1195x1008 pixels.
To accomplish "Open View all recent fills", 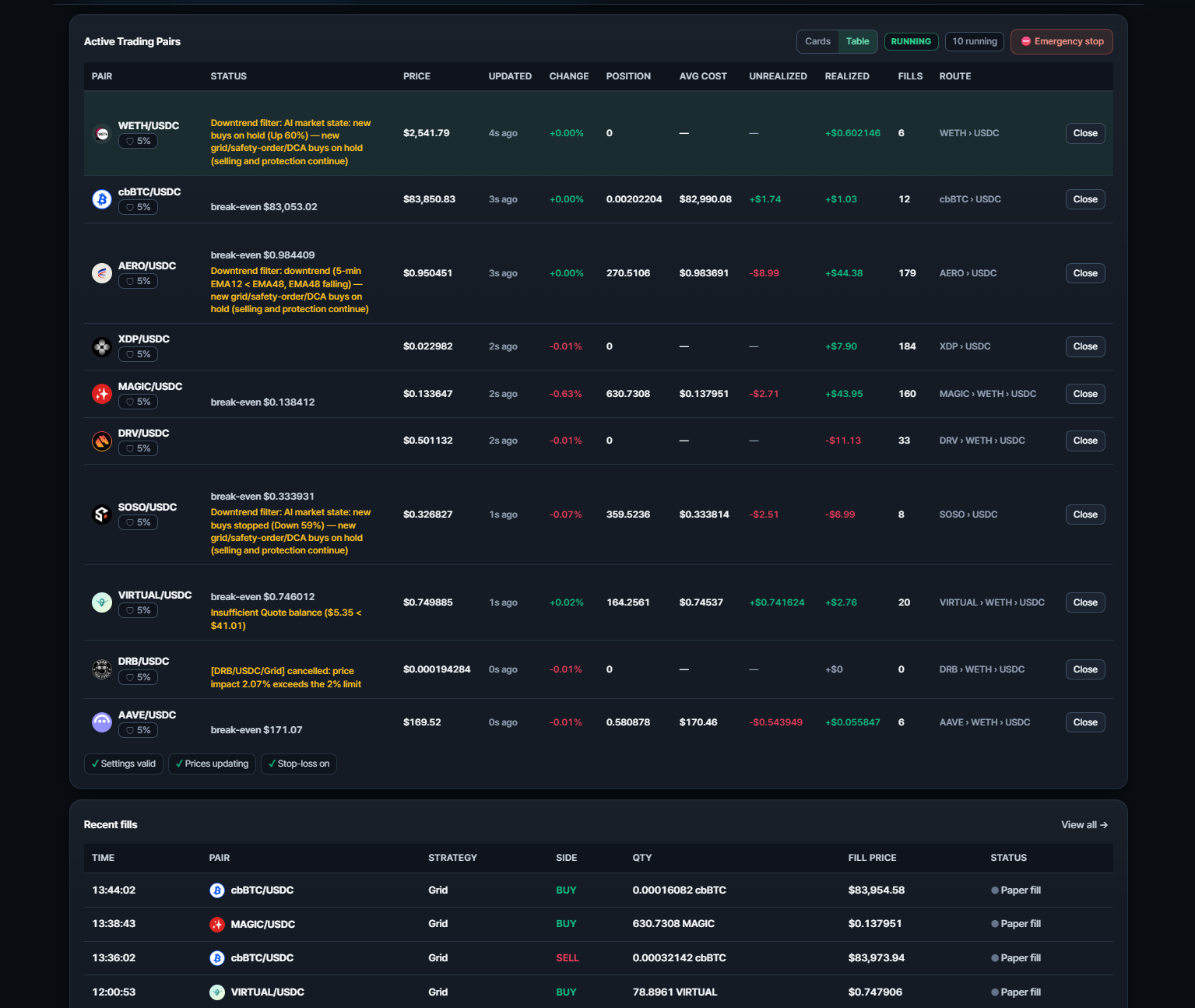I will point(1084,825).
